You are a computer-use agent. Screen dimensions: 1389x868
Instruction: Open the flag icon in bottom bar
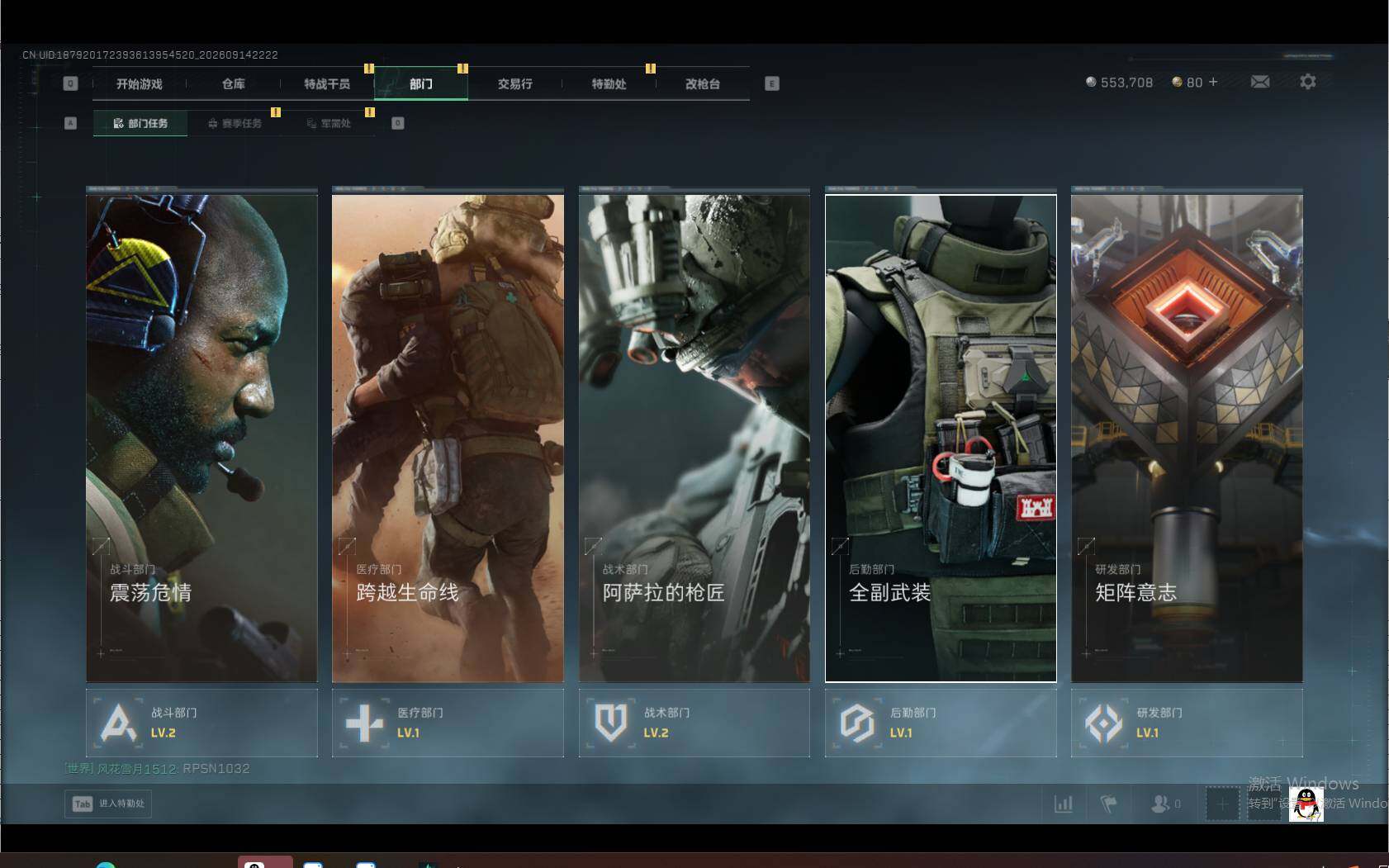point(1109,803)
